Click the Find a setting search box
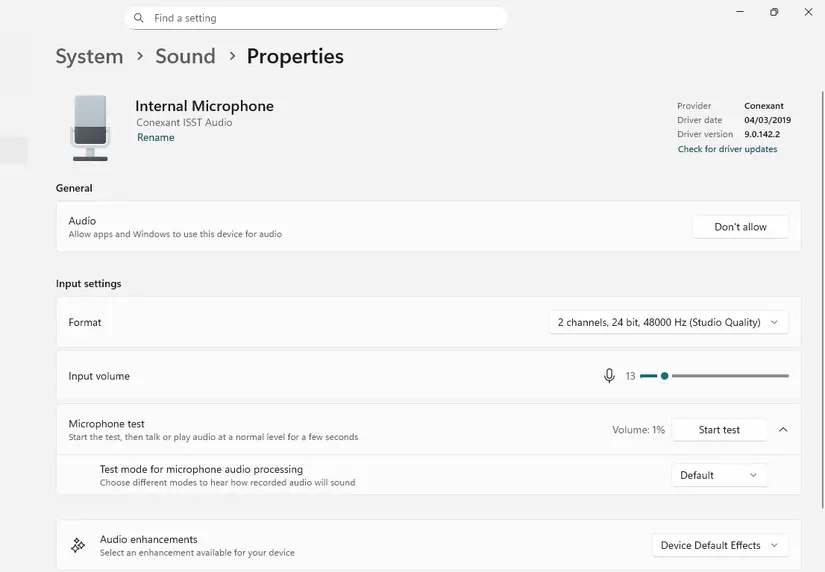The image size is (825, 572). 320,18
